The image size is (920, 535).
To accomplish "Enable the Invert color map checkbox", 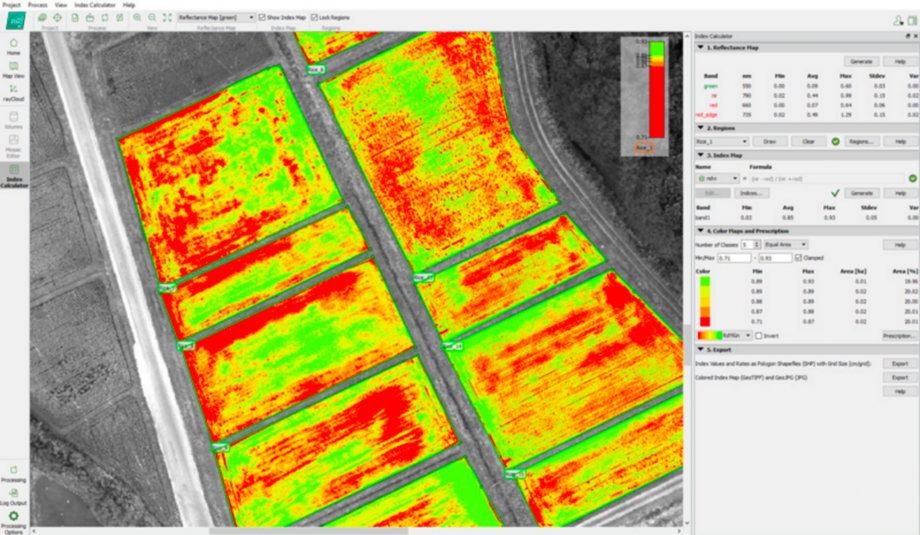I will [759, 335].
